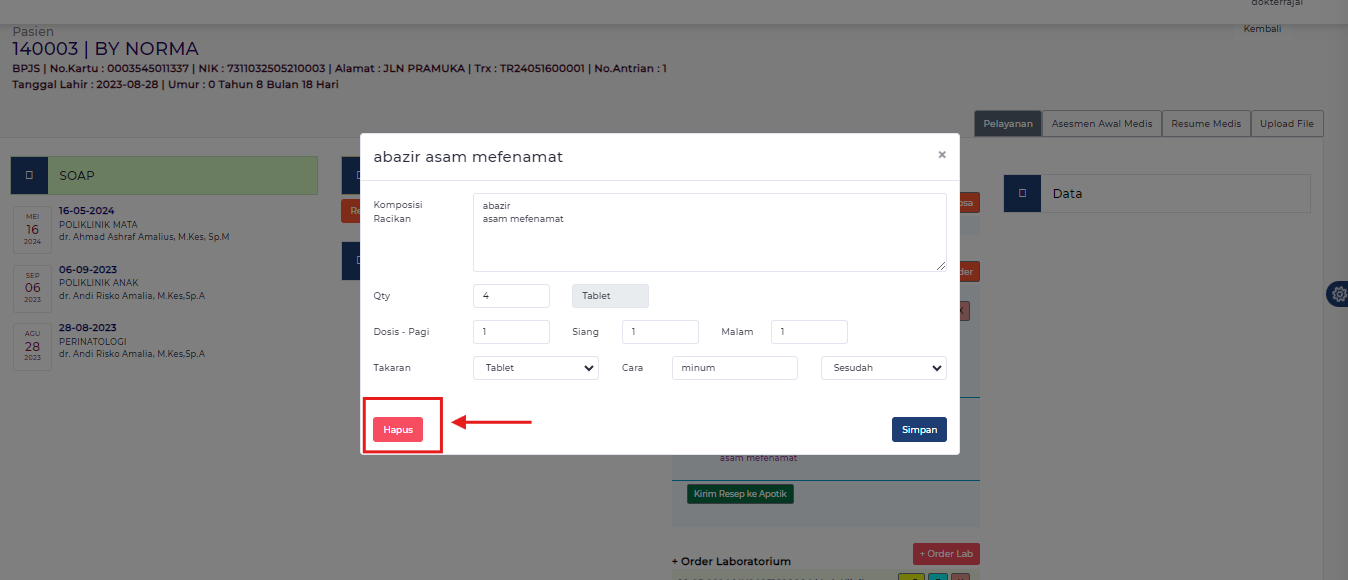
Task: Click Kirim Resep ke Apotik button
Action: [x=740, y=494]
